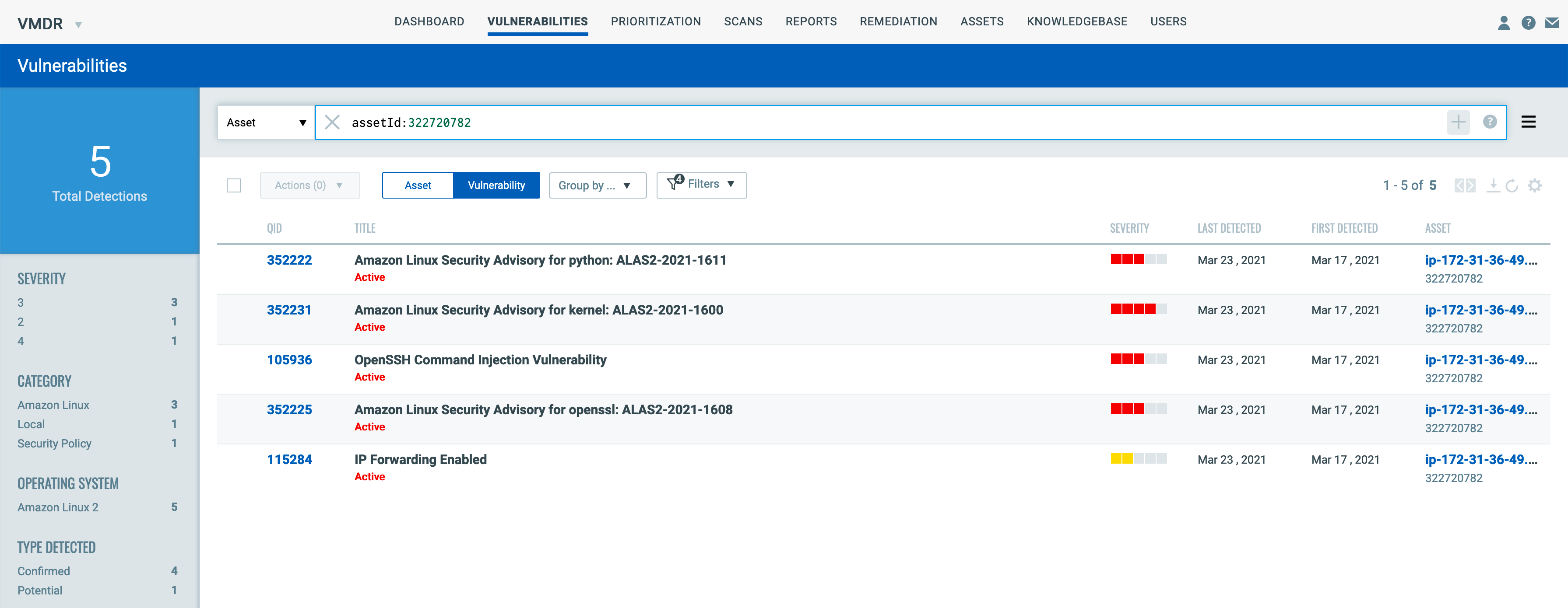
Task: Add a new search token with plus icon
Action: tap(1459, 122)
